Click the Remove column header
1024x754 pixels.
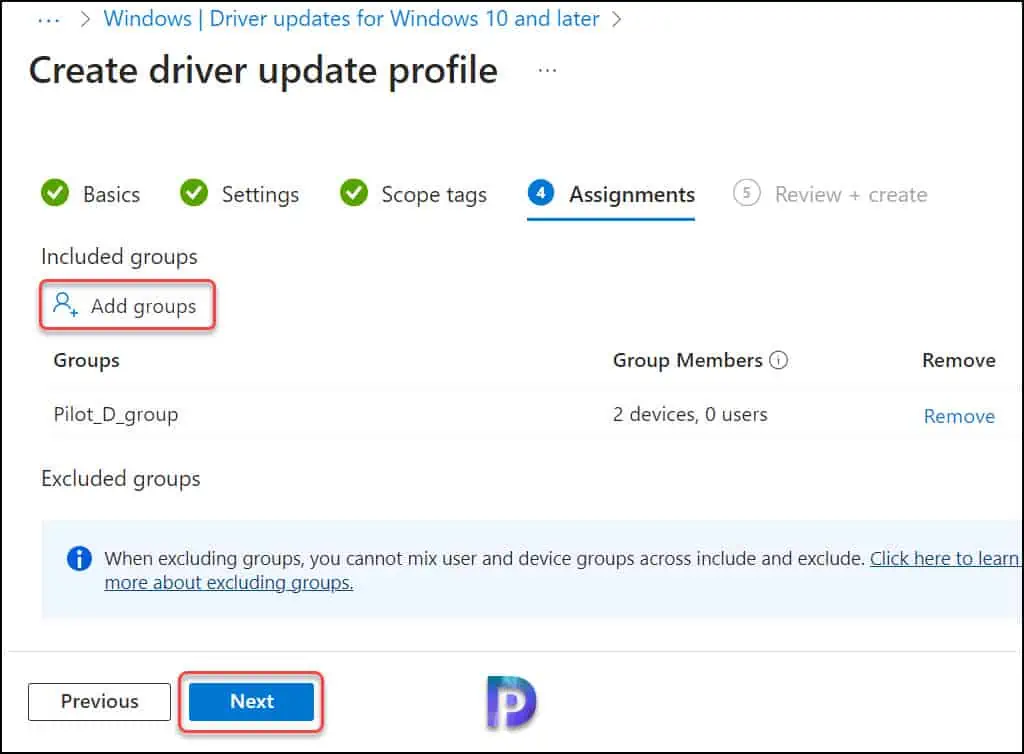click(x=959, y=360)
